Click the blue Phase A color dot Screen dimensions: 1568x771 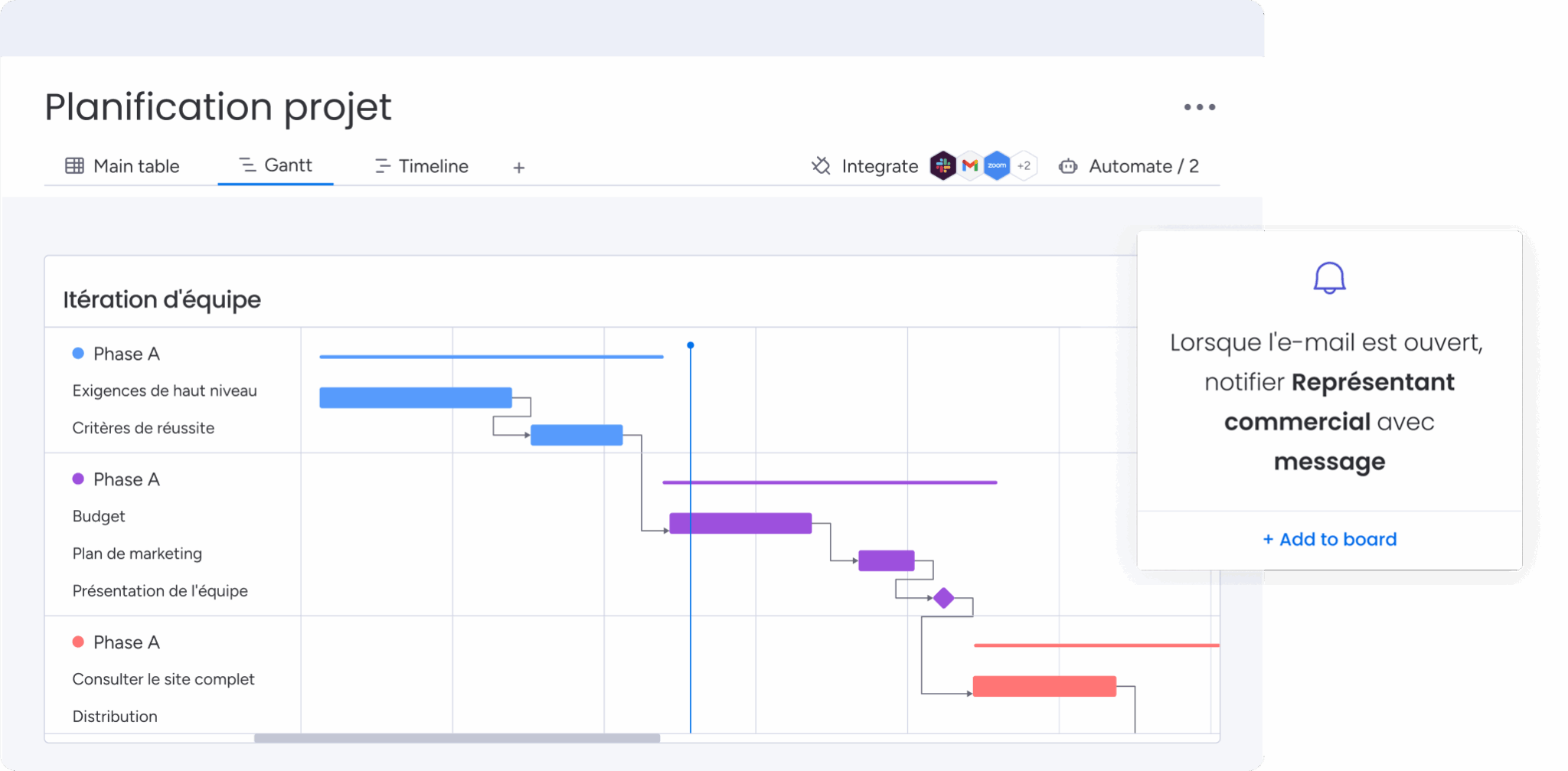(78, 353)
